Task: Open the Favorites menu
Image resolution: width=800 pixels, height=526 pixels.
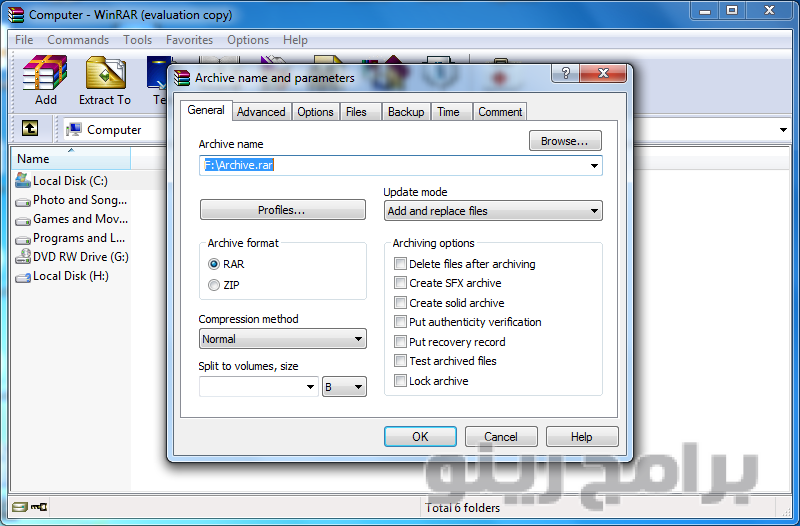Action: pyautogui.click(x=189, y=40)
